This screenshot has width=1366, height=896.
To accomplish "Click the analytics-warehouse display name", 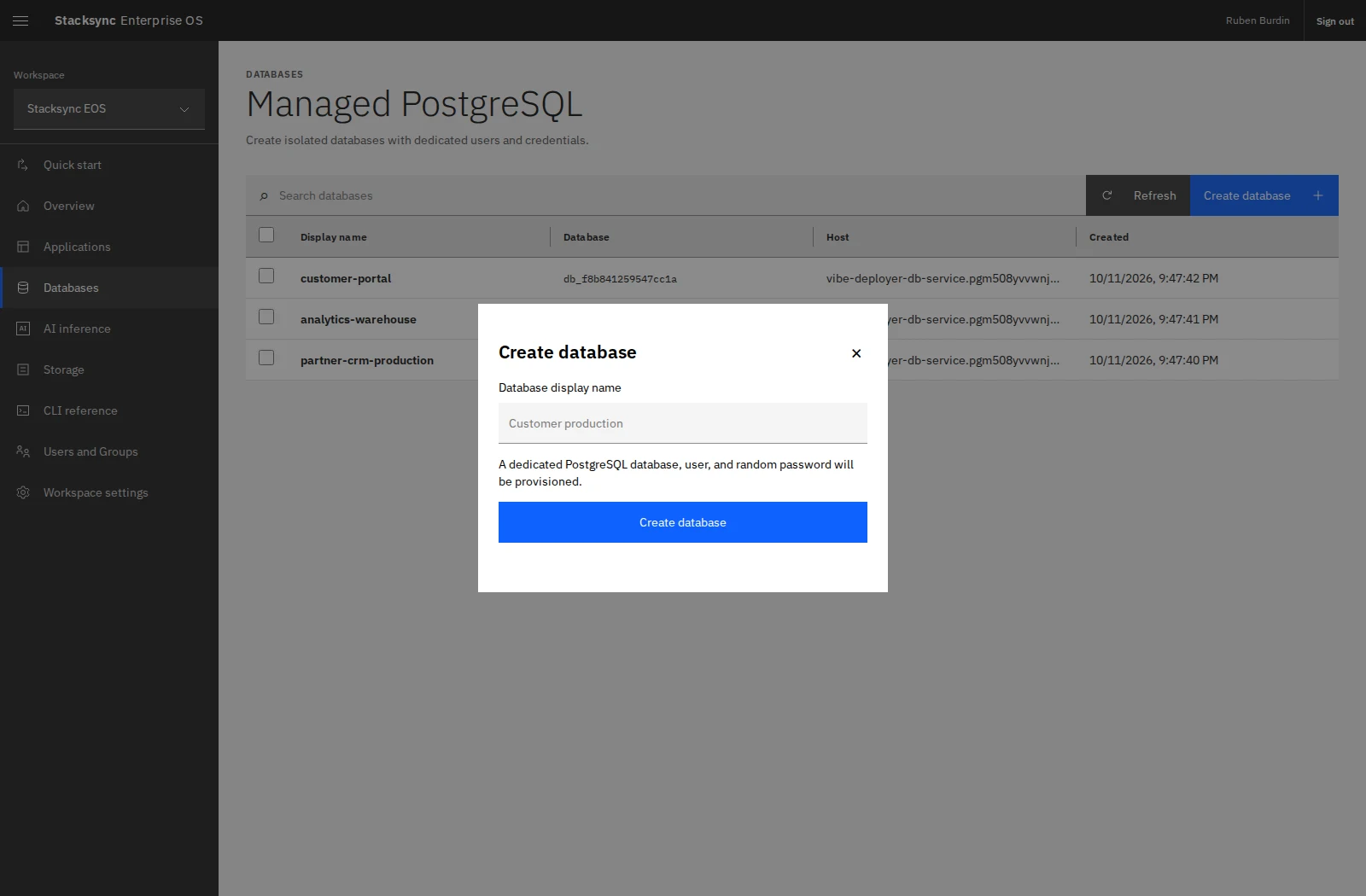I will coord(359,319).
